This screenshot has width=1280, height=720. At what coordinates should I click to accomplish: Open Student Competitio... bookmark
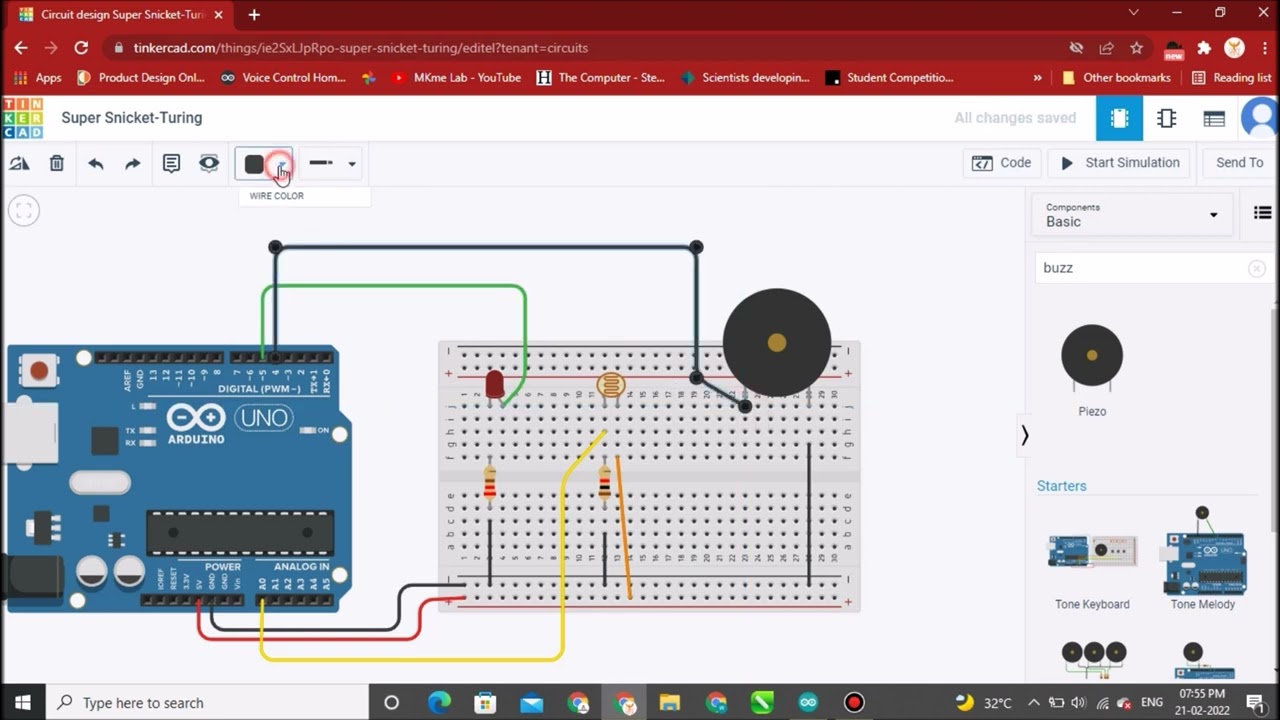click(x=890, y=77)
